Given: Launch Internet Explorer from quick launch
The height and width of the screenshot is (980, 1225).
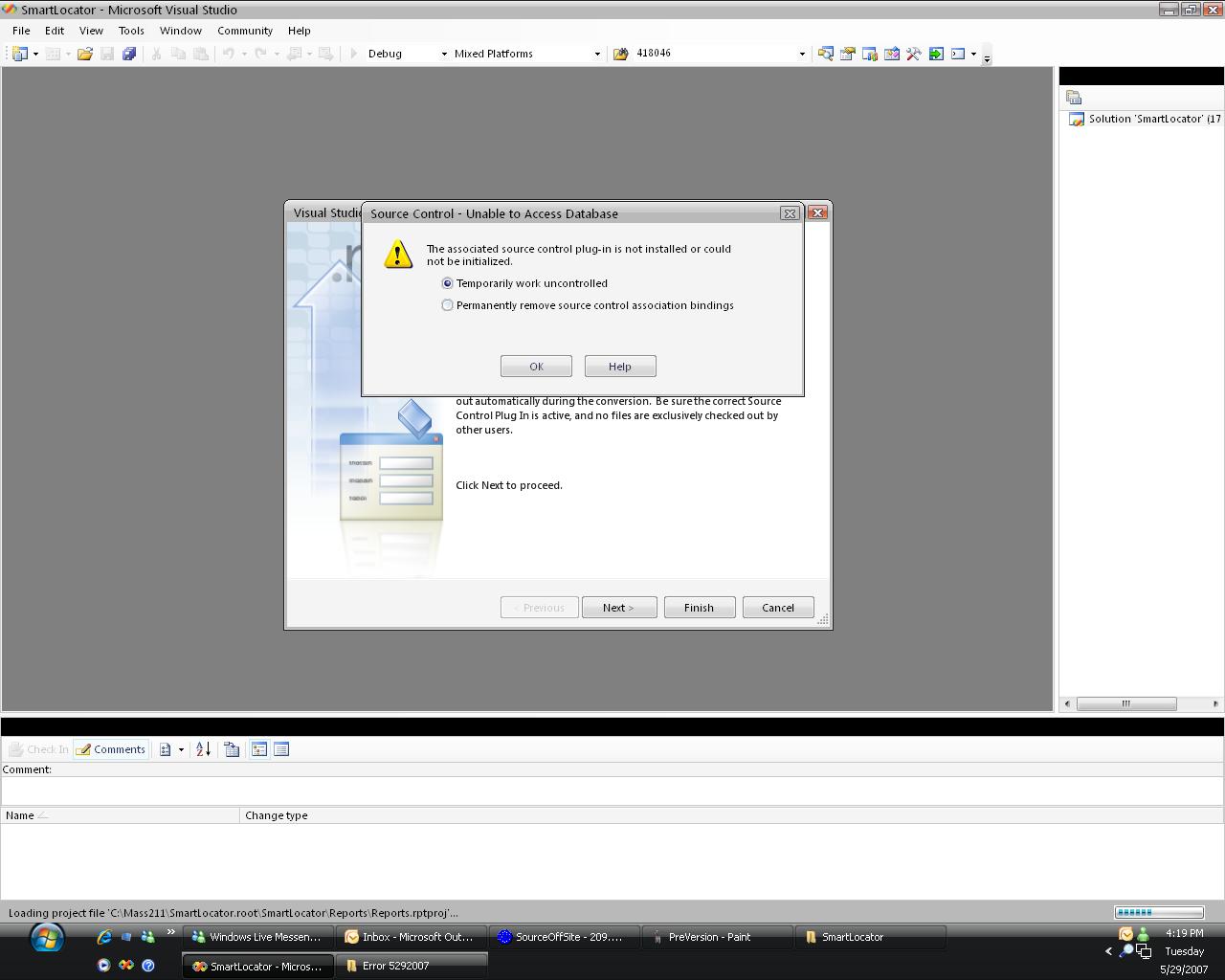Looking at the screenshot, I should pos(103,937).
